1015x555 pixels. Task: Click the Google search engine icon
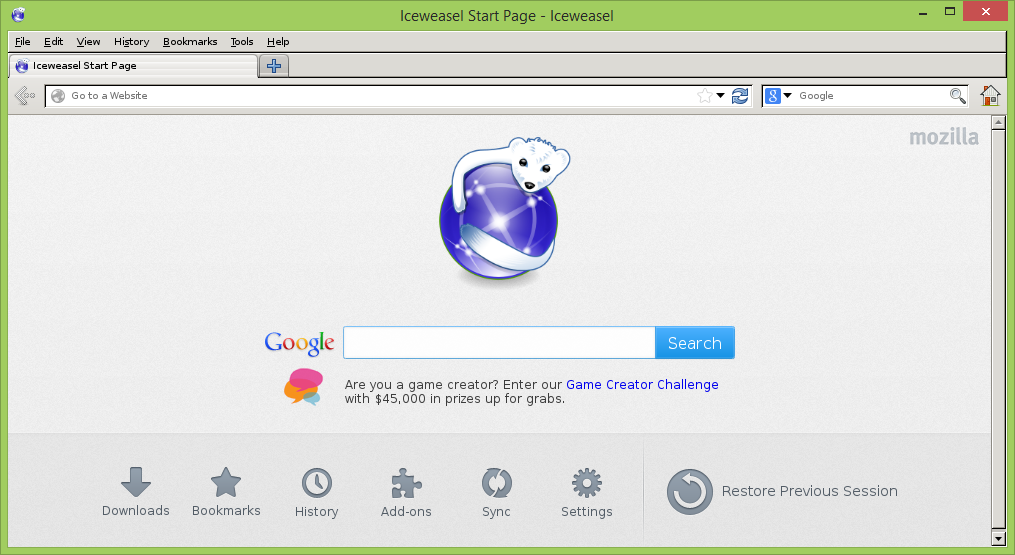[772, 96]
